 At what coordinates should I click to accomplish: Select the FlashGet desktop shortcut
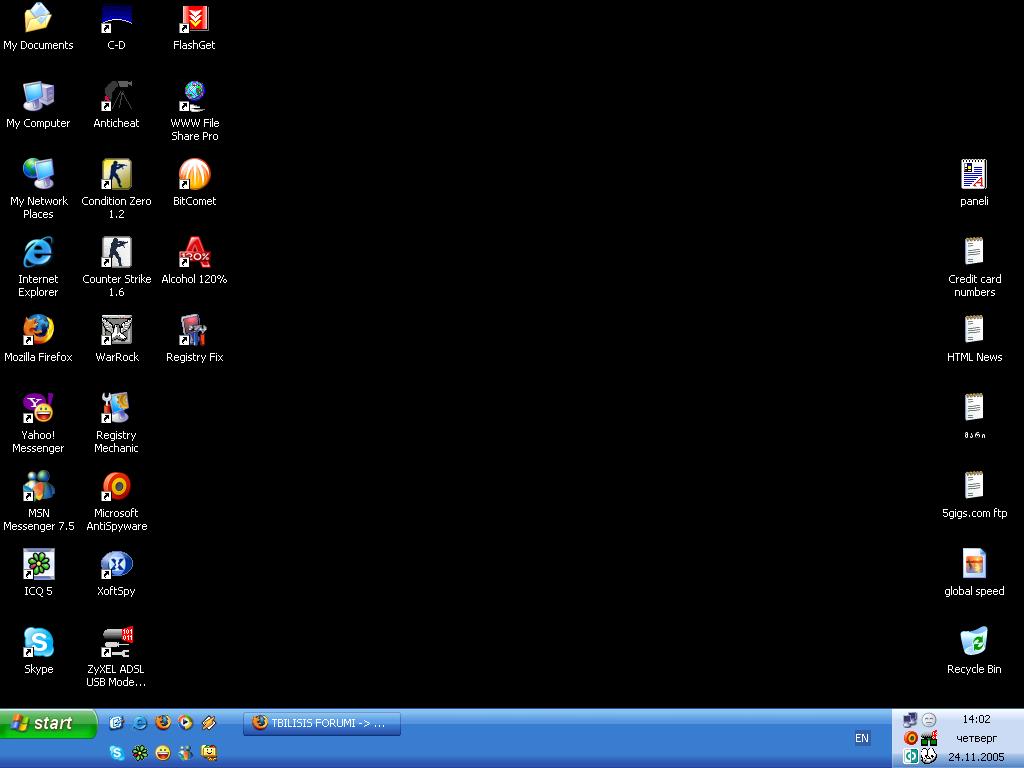point(194,27)
